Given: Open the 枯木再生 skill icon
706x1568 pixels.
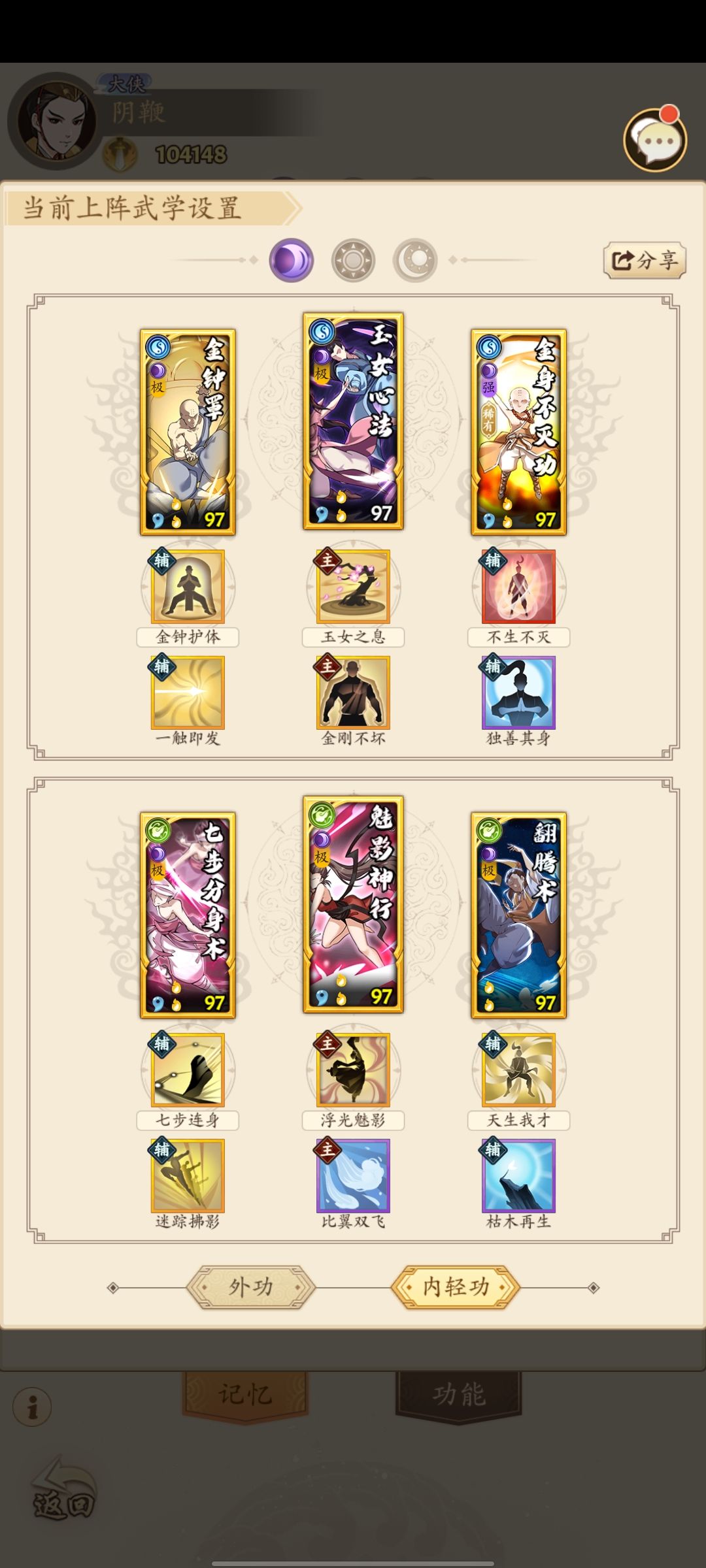Looking at the screenshot, I should [518, 1176].
